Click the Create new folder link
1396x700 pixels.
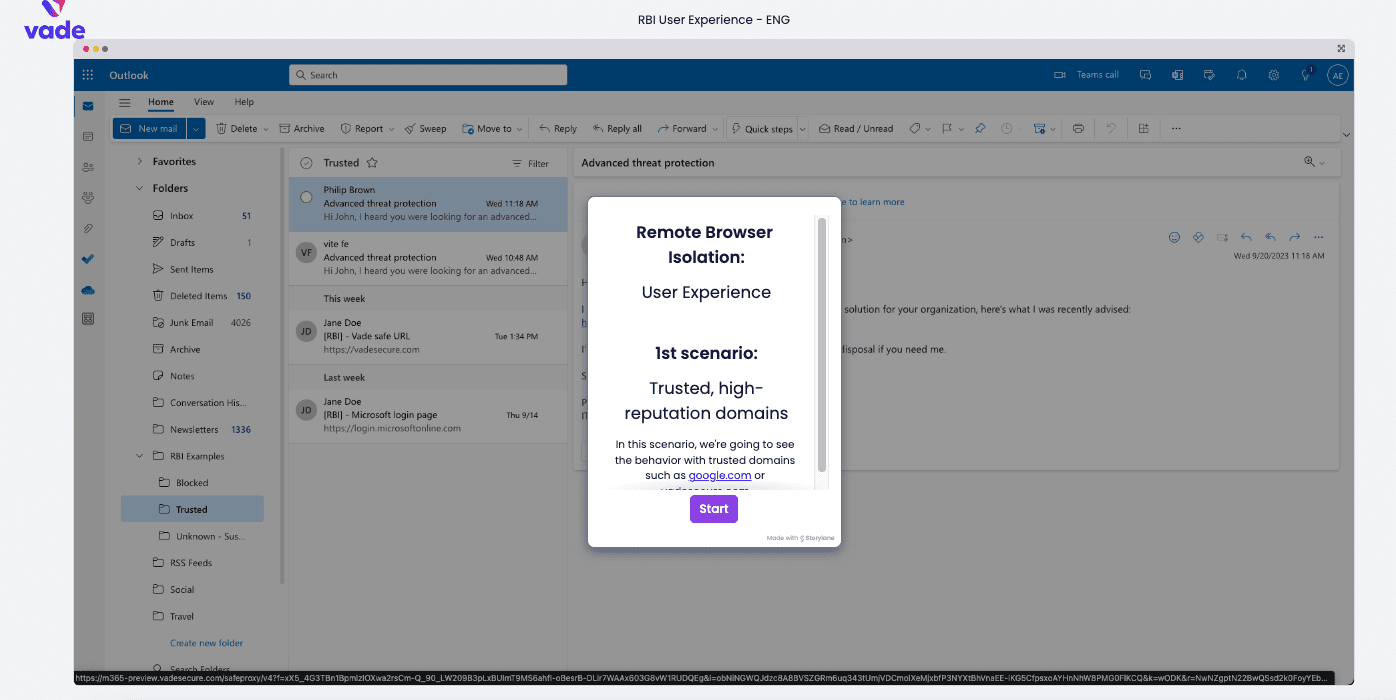207,643
